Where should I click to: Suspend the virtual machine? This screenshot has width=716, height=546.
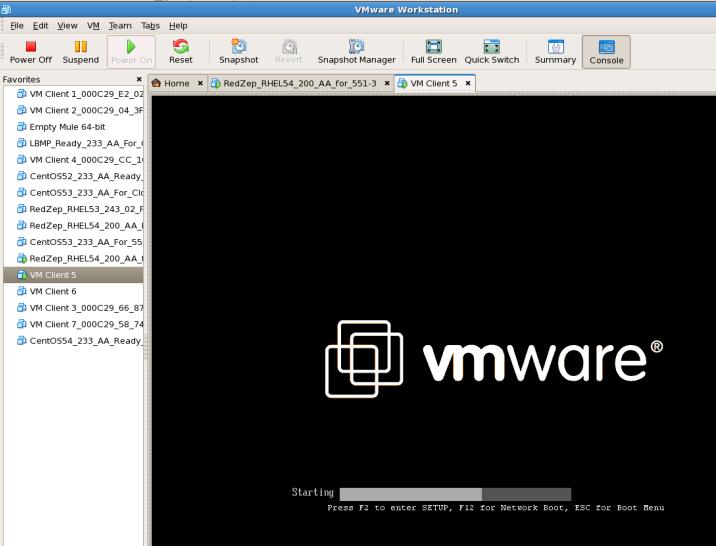[x=81, y=52]
